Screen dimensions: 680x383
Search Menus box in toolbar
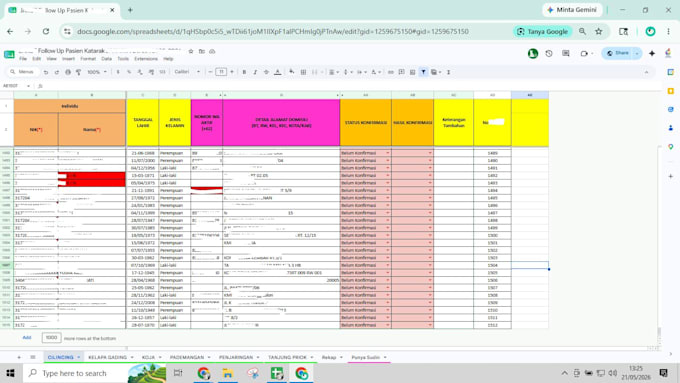(23, 72)
